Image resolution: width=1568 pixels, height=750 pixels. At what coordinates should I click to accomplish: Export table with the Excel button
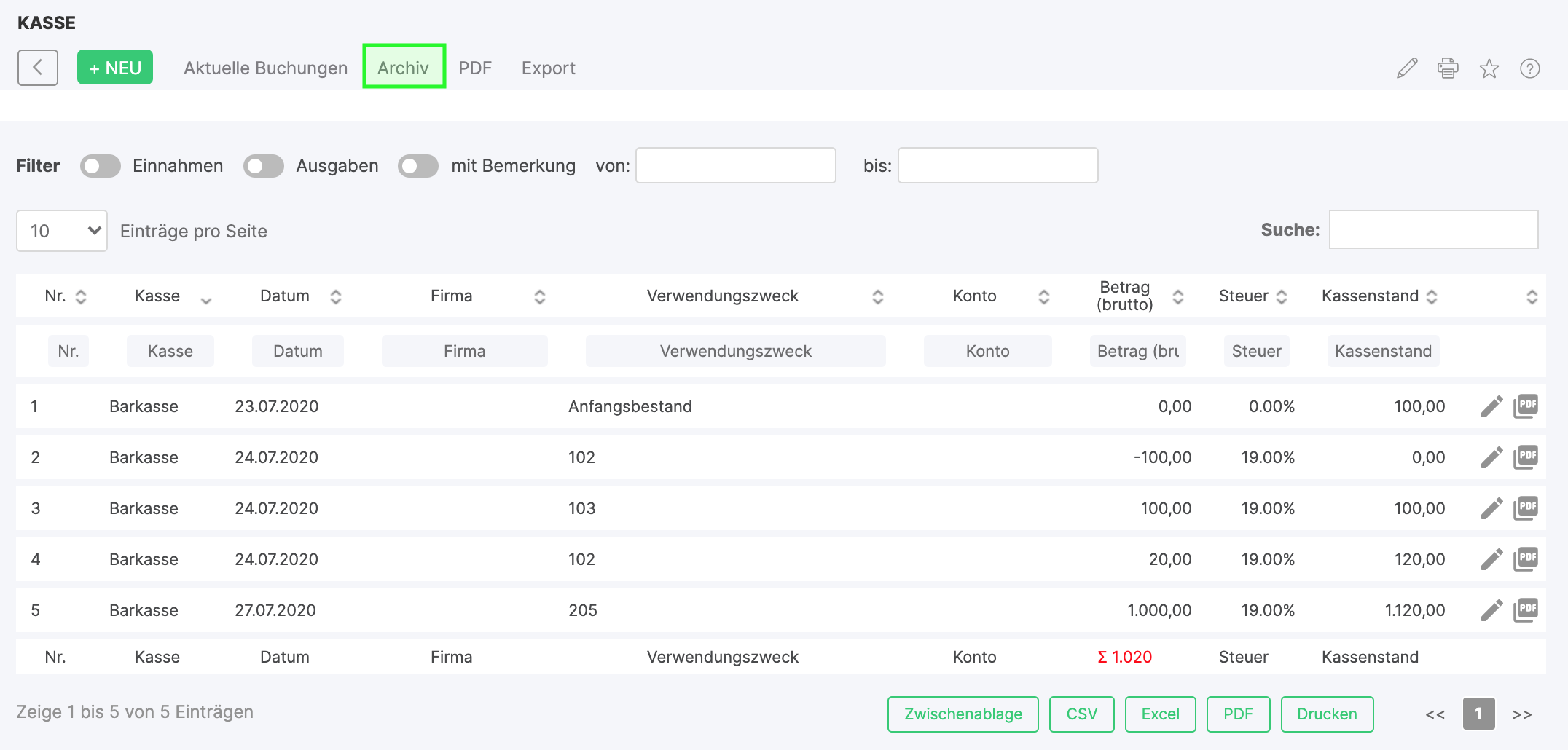1160,714
